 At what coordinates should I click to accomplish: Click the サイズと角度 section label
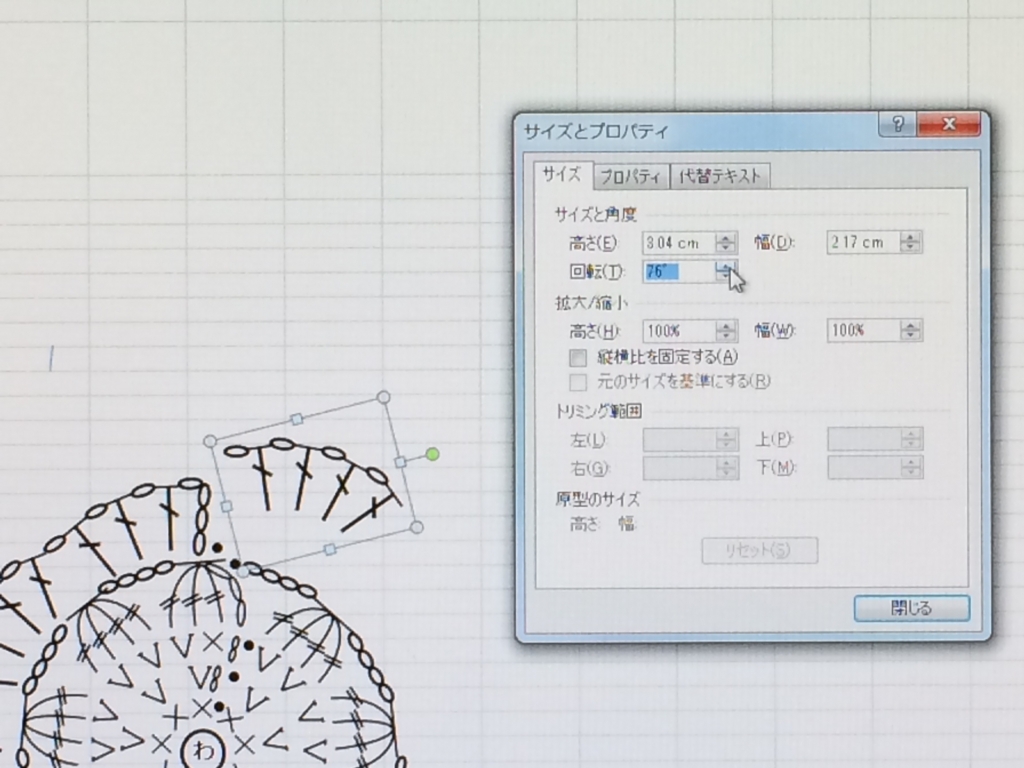click(596, 214)
